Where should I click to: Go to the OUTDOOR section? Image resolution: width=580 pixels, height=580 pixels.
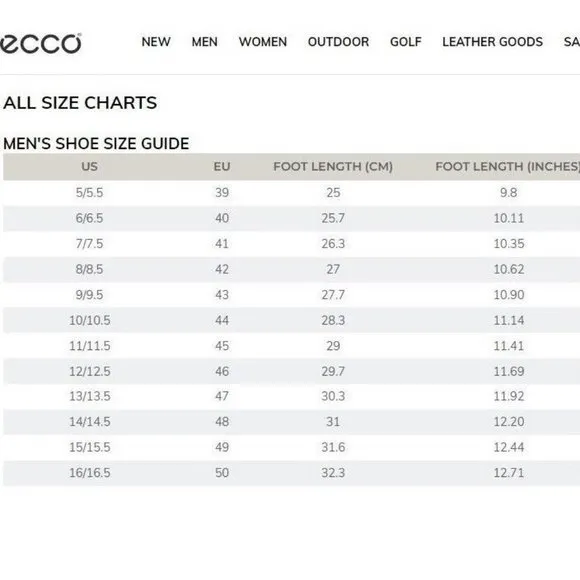(338, 42)
